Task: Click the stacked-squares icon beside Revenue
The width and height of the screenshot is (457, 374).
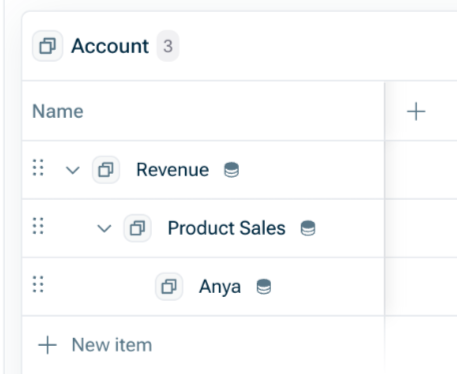Action: (x=106, y=170)
